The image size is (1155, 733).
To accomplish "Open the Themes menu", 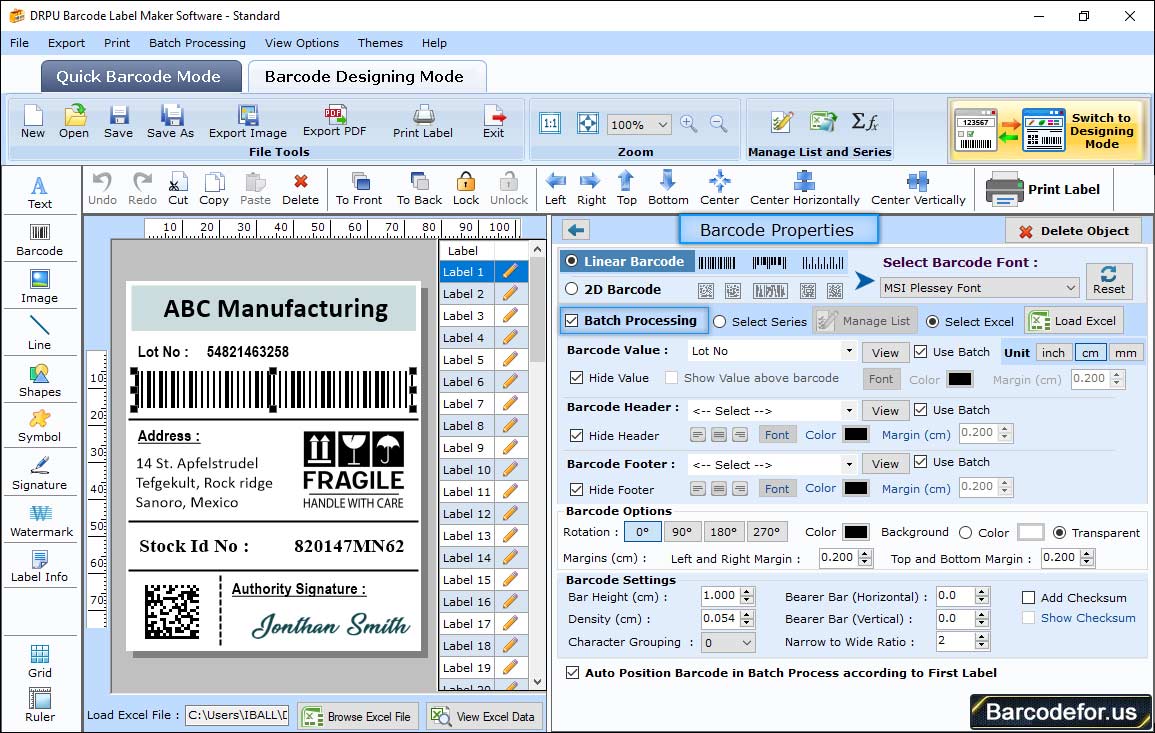I will pyautogui.click(x=380, y=43).
